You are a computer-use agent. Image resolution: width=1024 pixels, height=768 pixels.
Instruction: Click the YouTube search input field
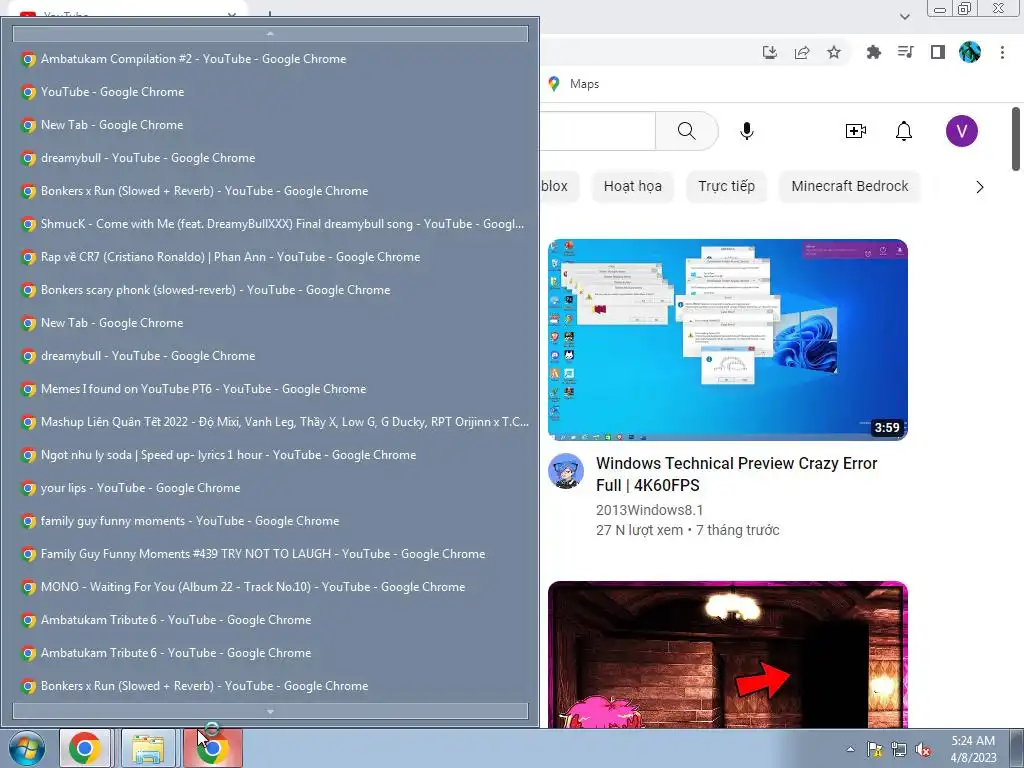coord(598,131)
